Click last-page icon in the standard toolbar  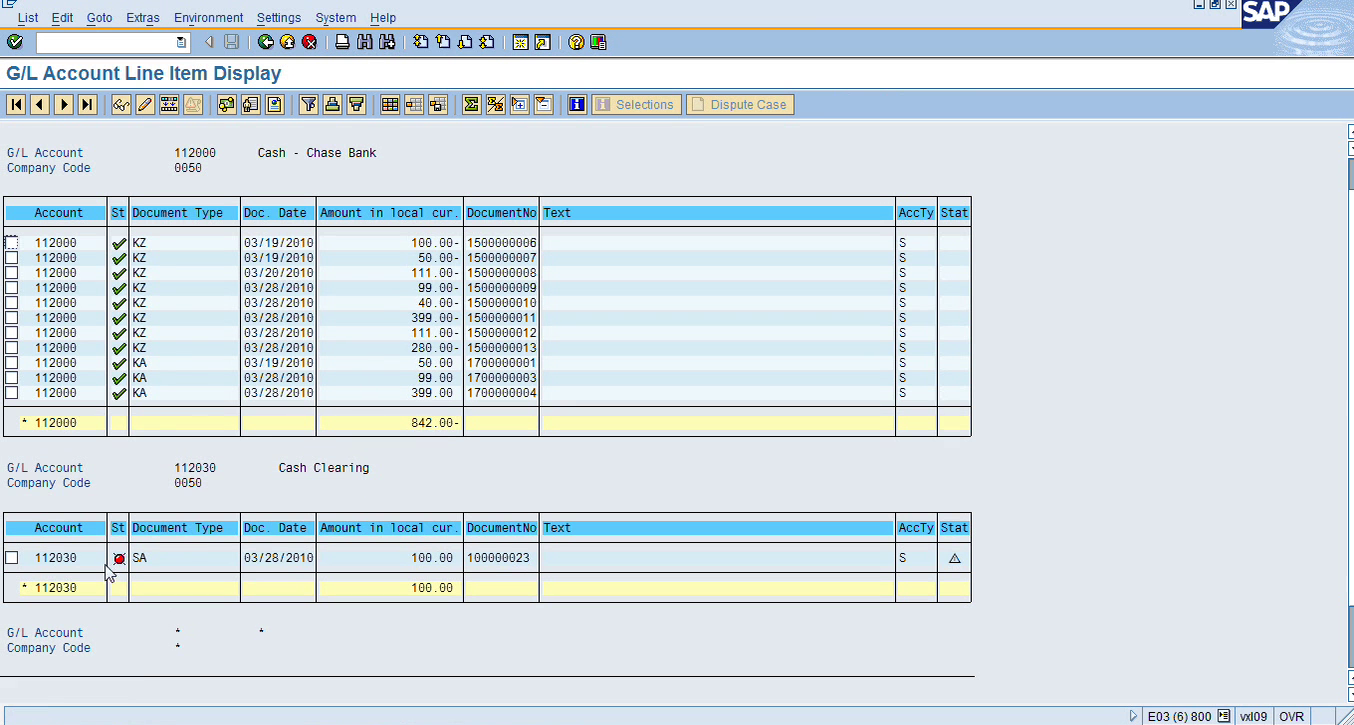click(487, 42)
